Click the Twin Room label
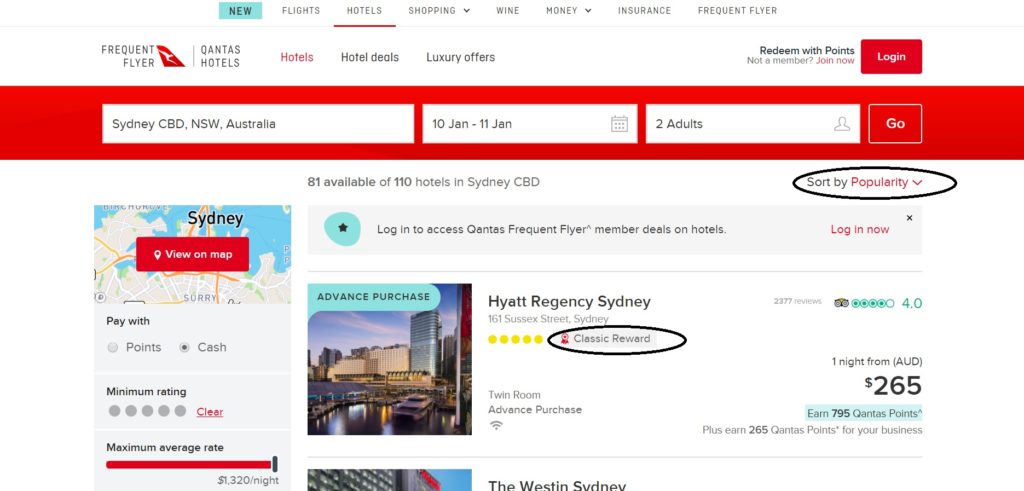This screenshot has width=1024, height=491. point(515,395)
